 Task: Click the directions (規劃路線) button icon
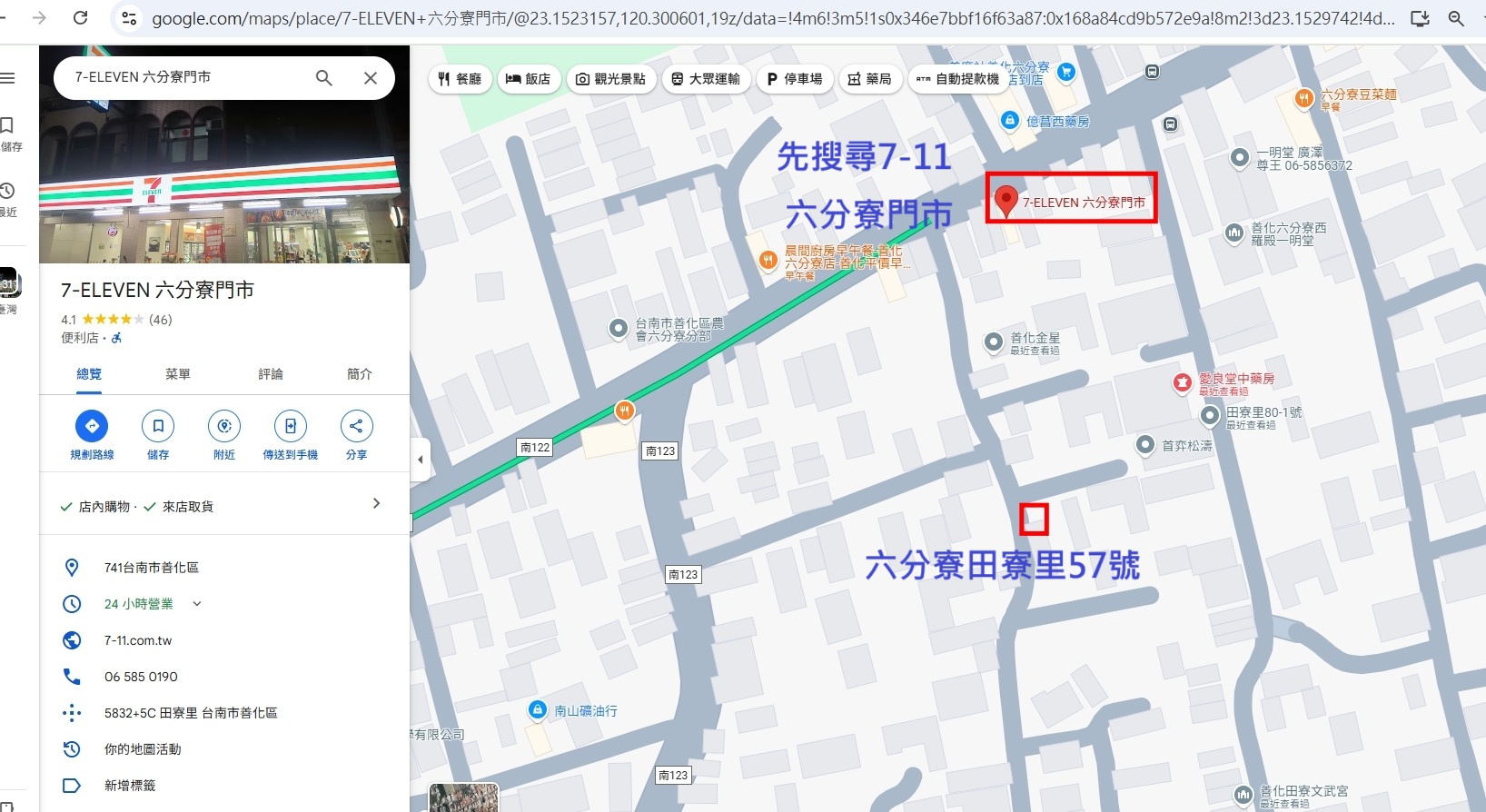click(x=92, y=426)
